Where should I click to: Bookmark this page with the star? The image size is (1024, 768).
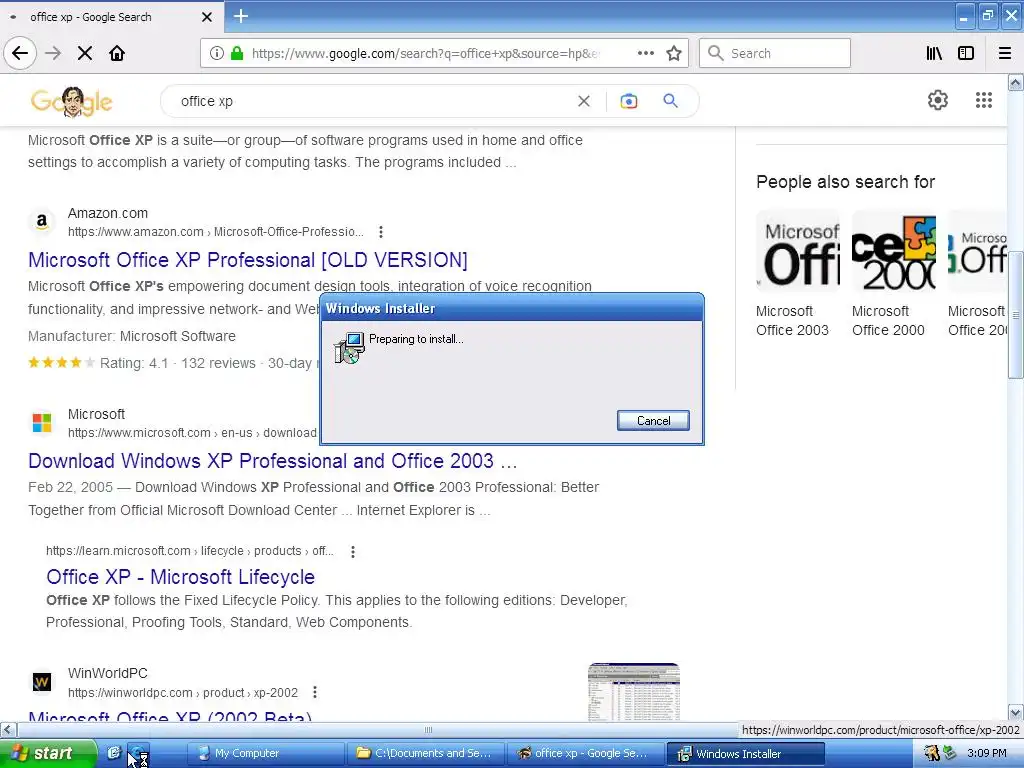click(674, 53)
